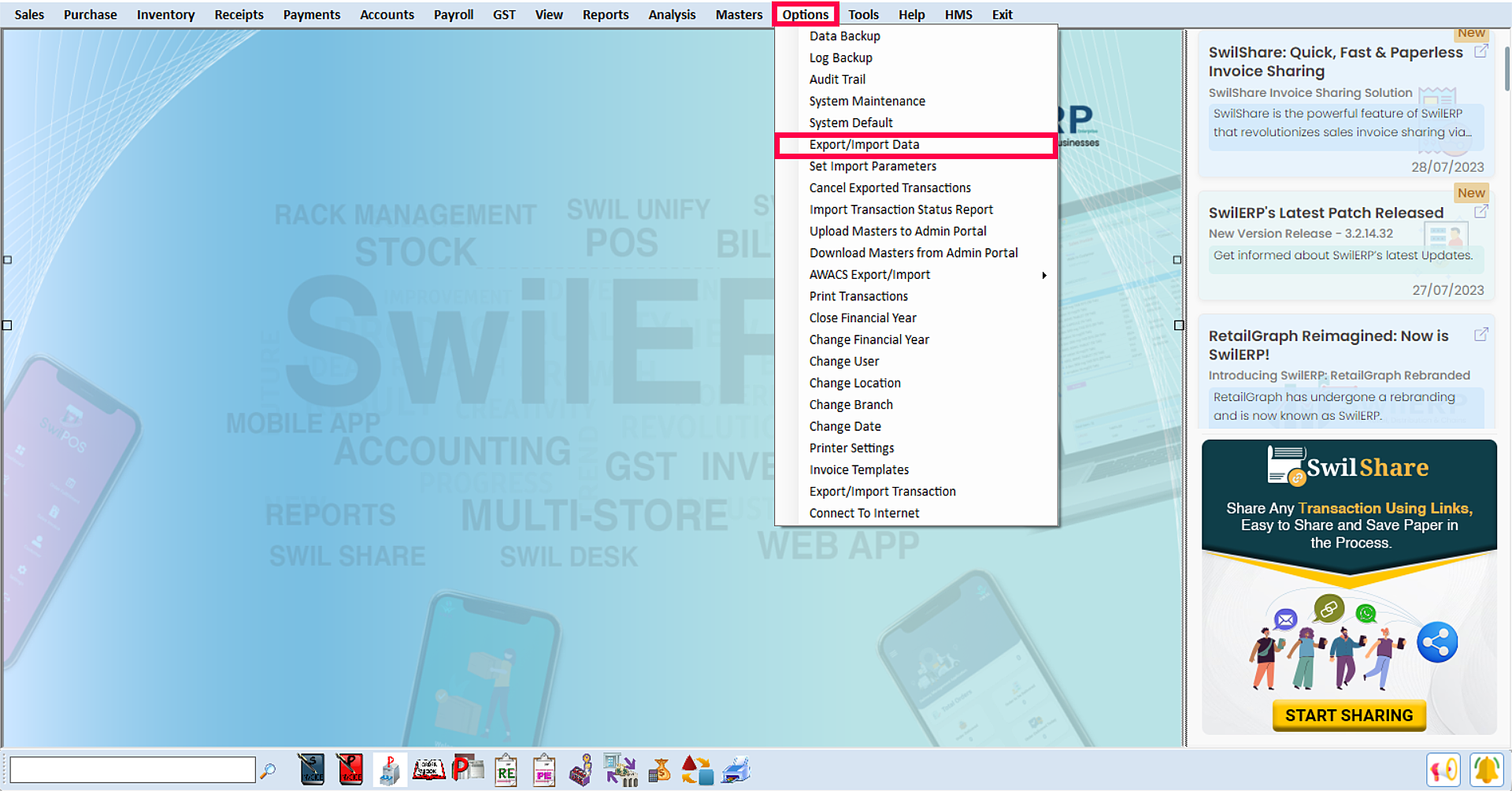Click the printer icon in toolbar
The width and height of the screenshot is (1512, 791).
[x=736, y=770]
